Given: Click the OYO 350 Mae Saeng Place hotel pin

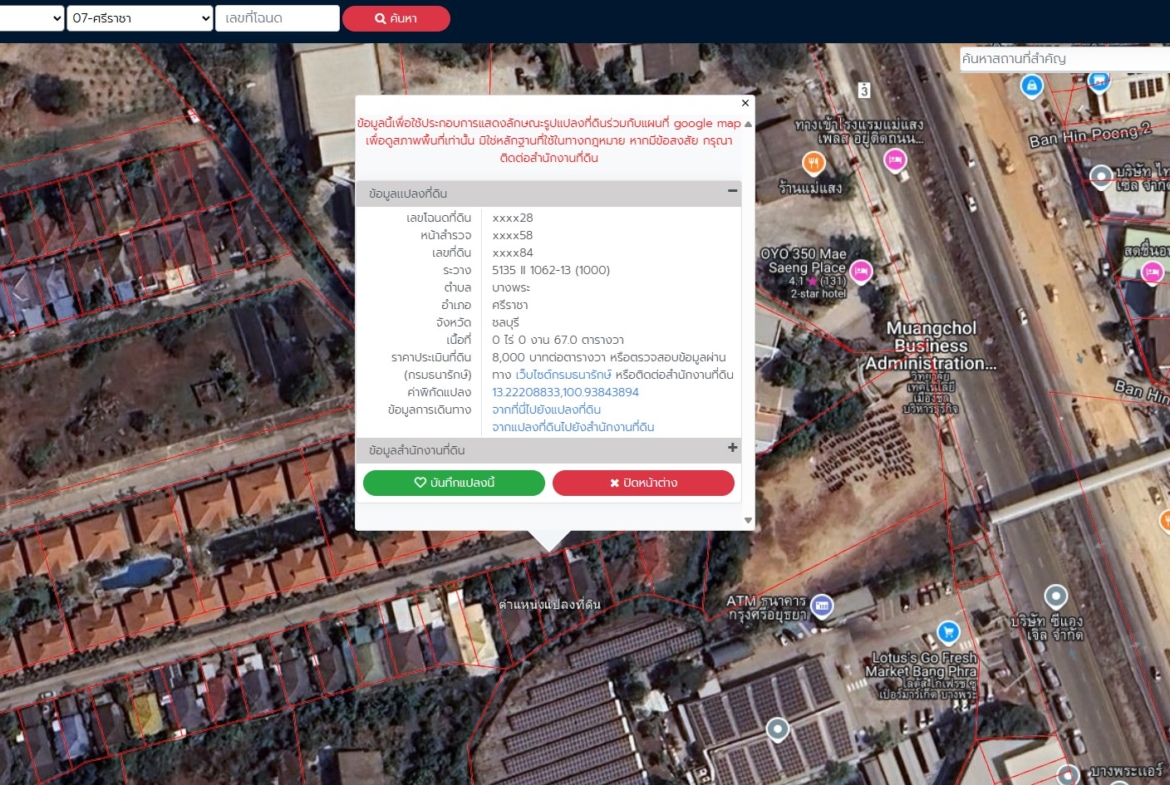Looking at the screenshot, I should (x=861, y=271).
